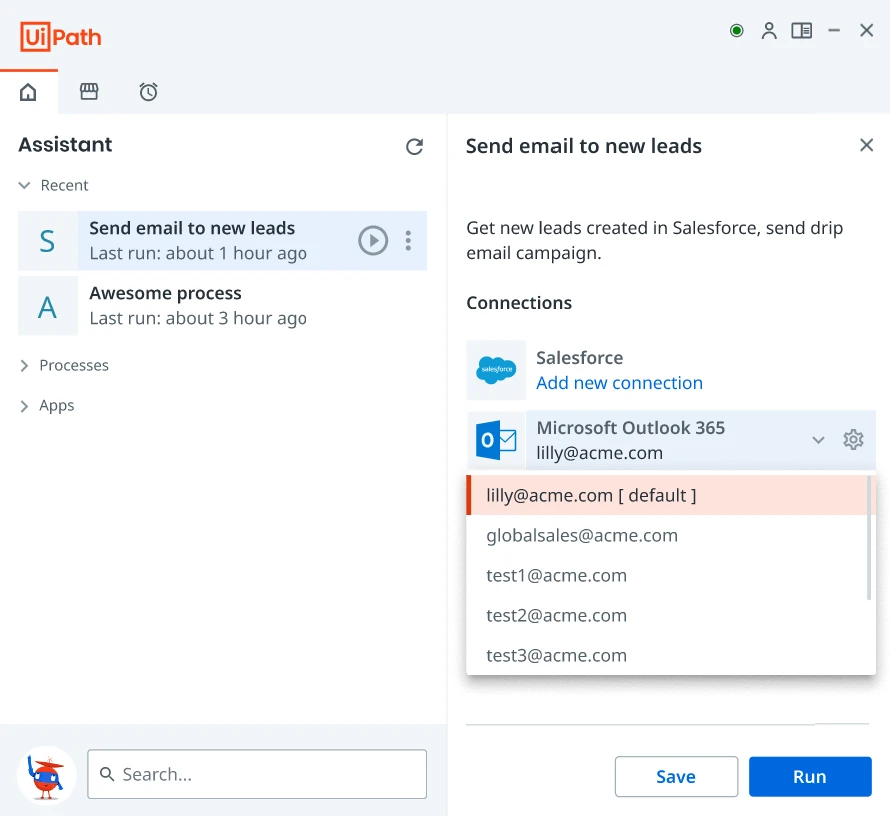Image resolution: width=890 pixels, height=816 pixels.
Task: Click the Recent section label
Action: [64, 186]
